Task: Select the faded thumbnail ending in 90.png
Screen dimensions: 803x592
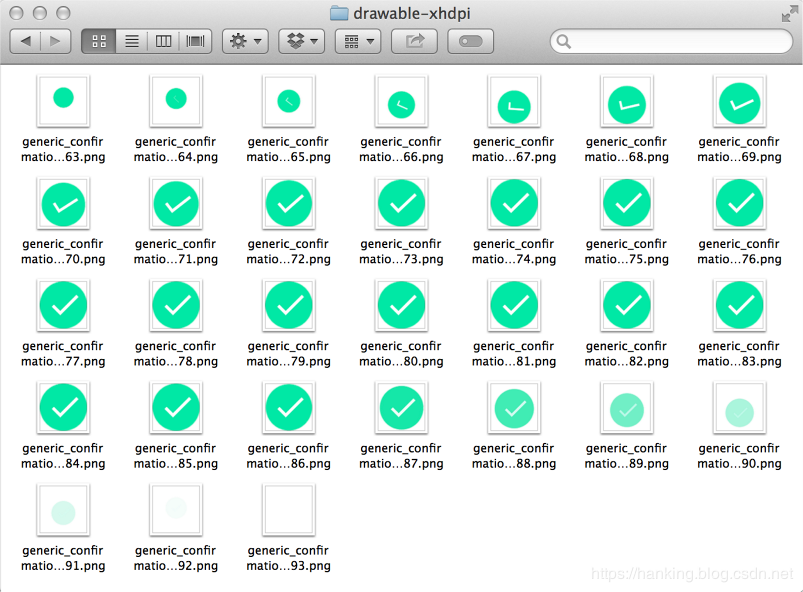Action: coord(739,408)
